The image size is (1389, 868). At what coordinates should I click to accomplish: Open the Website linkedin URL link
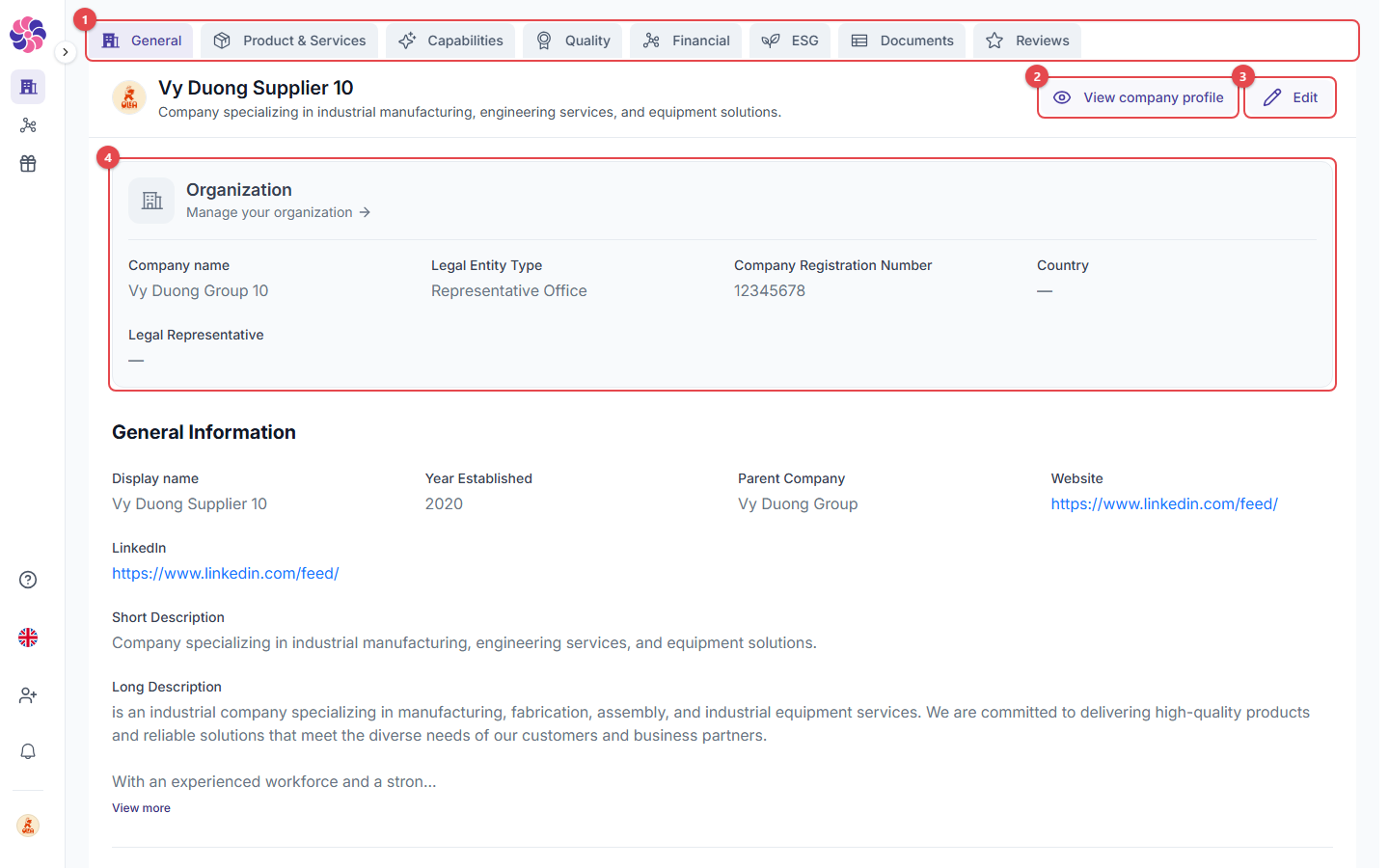pos(1164,503)
